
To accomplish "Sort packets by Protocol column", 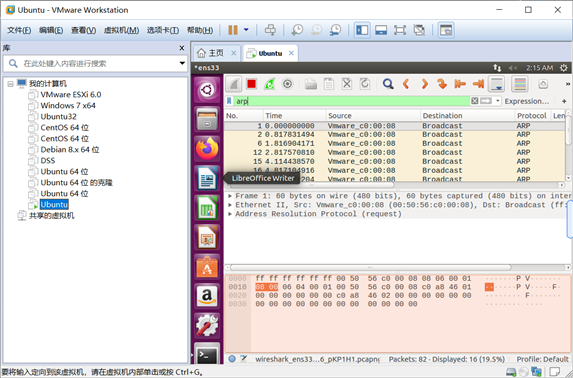I will (x=532, y=116).
